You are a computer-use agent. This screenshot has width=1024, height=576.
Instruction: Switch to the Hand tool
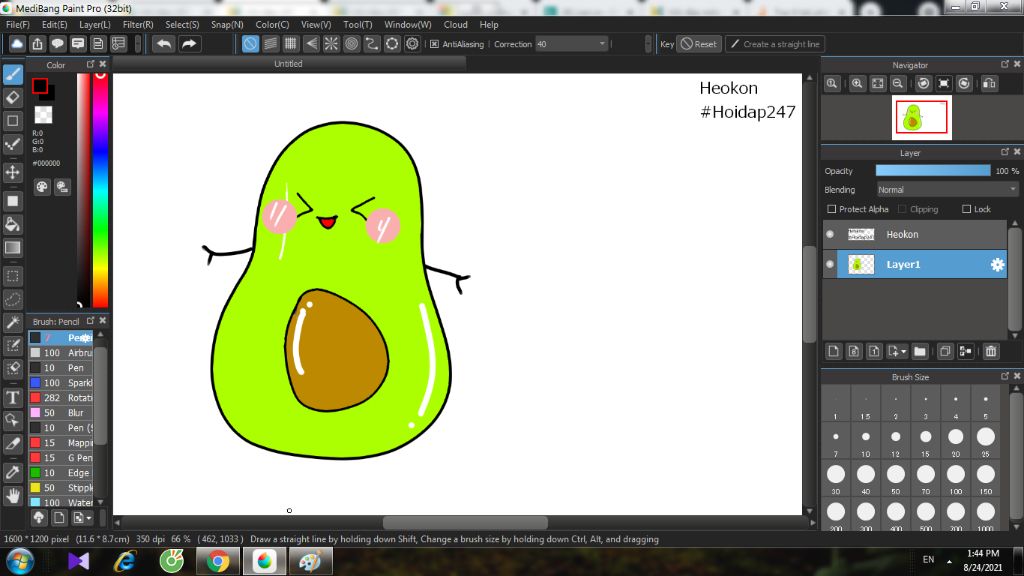tap(13, 496)
